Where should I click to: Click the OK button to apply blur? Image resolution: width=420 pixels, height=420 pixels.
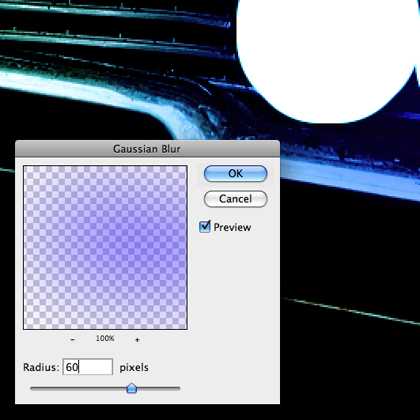click(235, 173)
